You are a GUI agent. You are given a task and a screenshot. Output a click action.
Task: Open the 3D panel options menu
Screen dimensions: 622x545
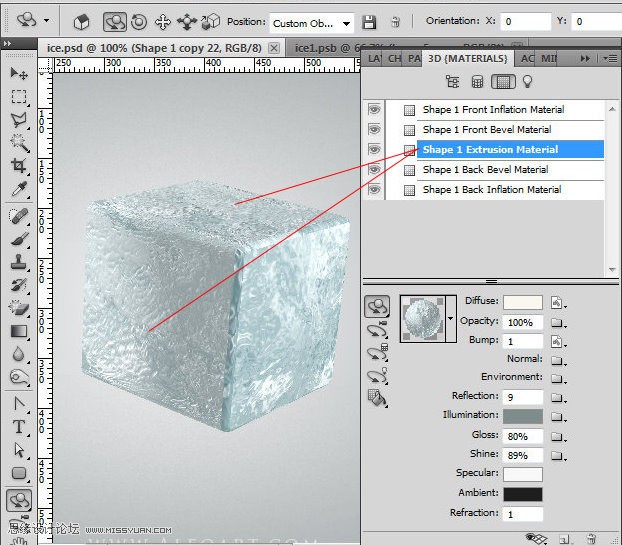[x=610, y=59]
